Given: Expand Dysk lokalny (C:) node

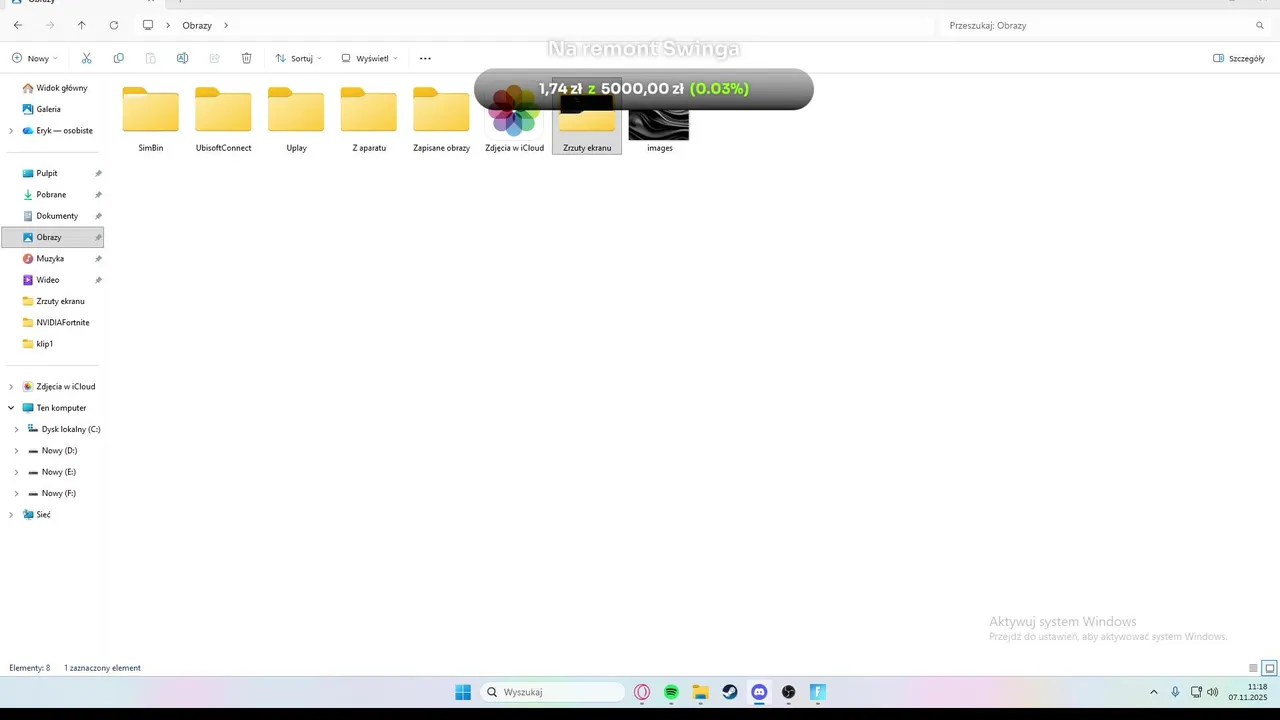Looking at the screenshot, I should click(x=16, y=430).
